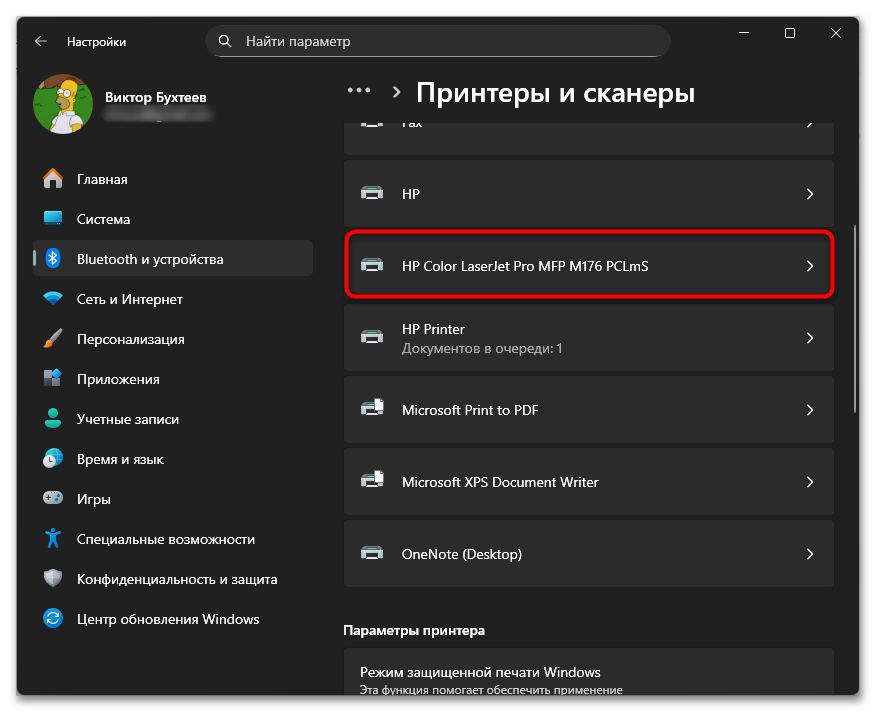Minimize the Настройки window

pyautogui.click(x=744, y=34)
